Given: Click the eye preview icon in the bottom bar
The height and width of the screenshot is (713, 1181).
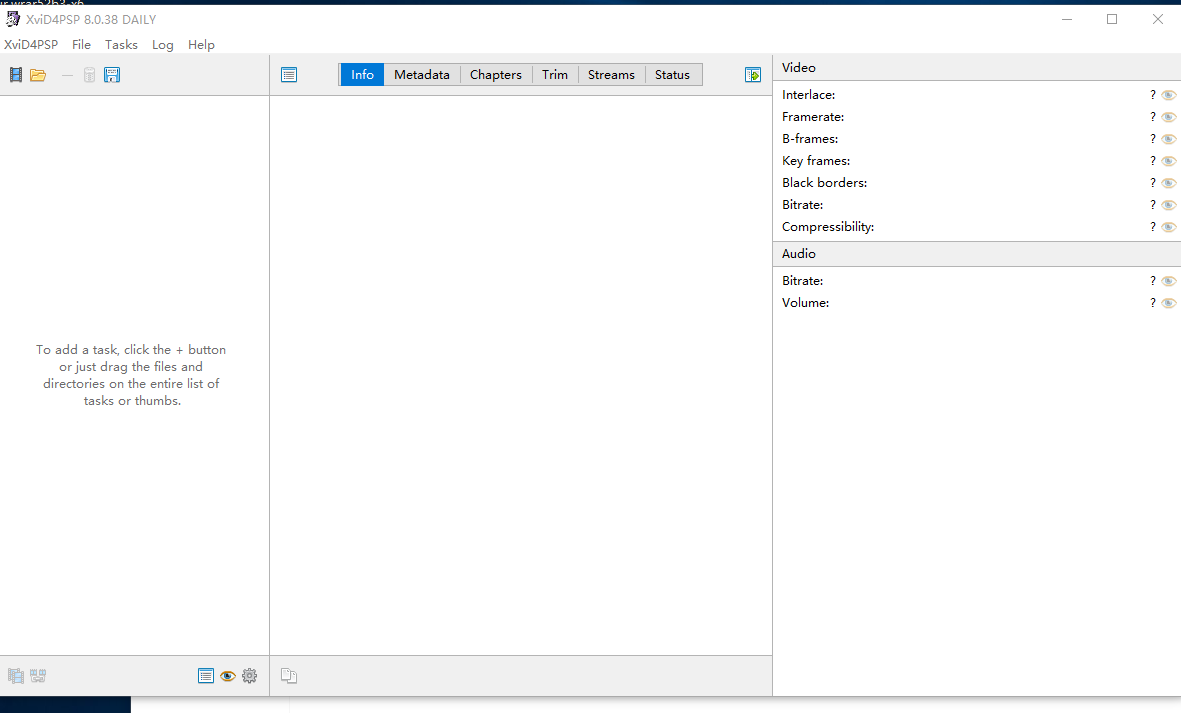Looking at the screenshot, I should click(227, 675).
